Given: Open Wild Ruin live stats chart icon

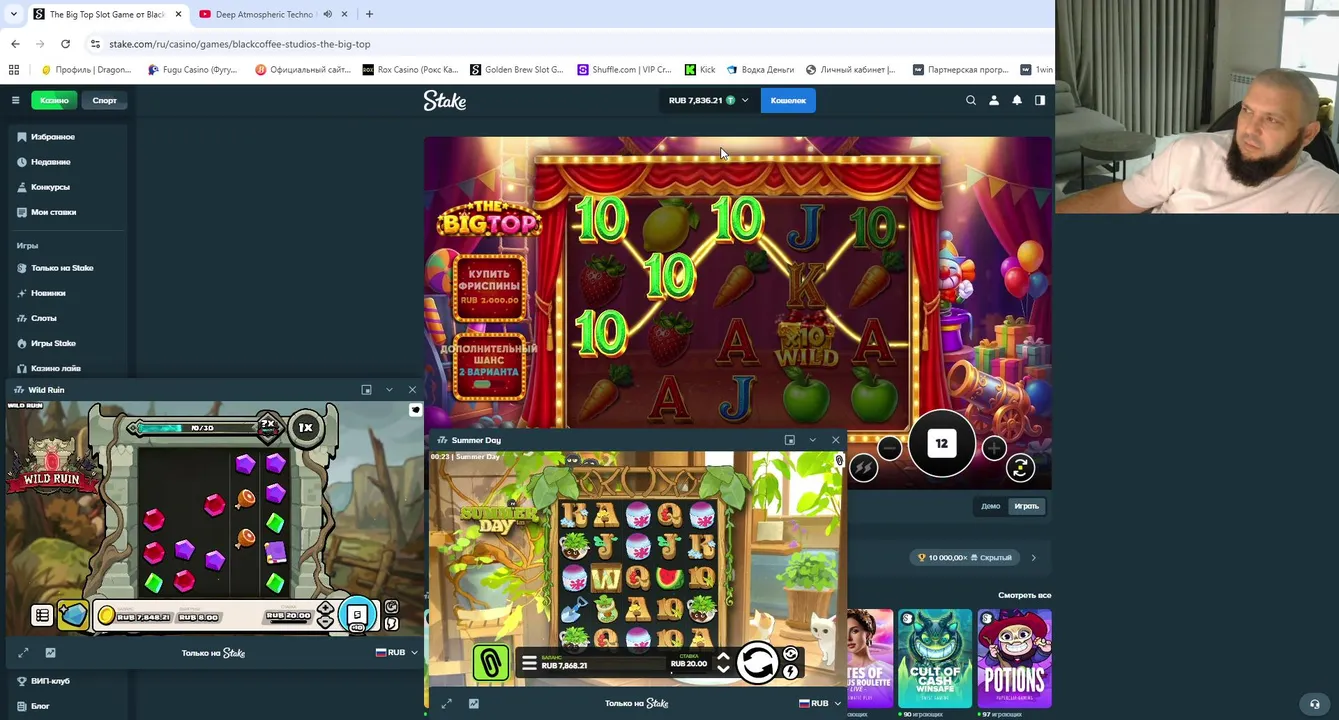Looking at the screenshot, I should (x=51, y=653).
